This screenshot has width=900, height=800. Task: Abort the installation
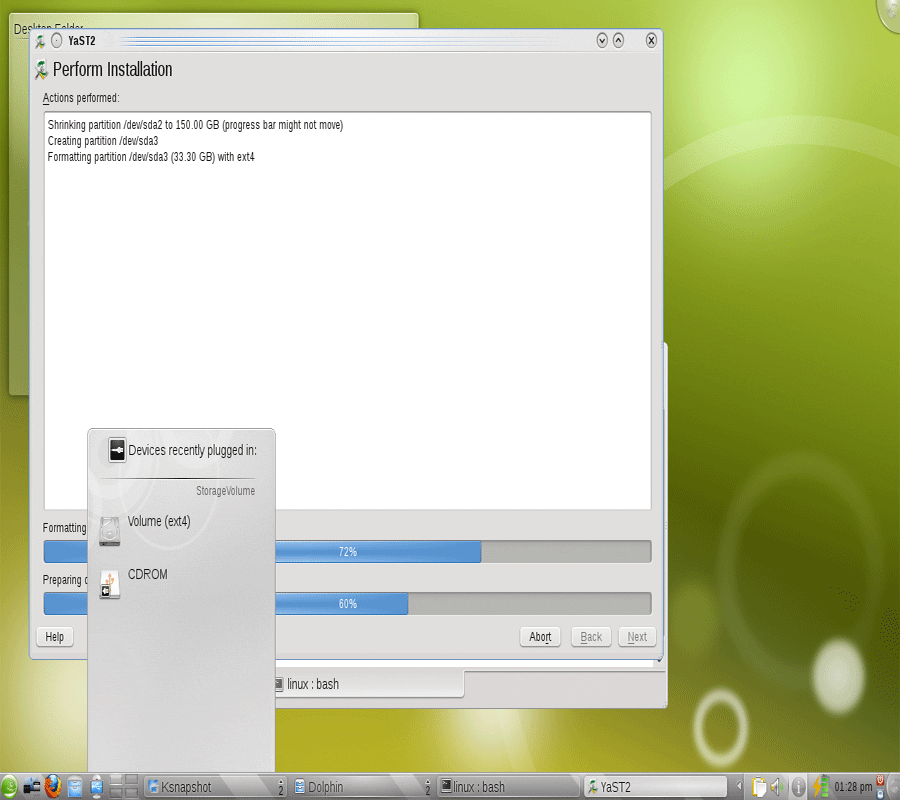pyautogui.click(x=540, y=637)
